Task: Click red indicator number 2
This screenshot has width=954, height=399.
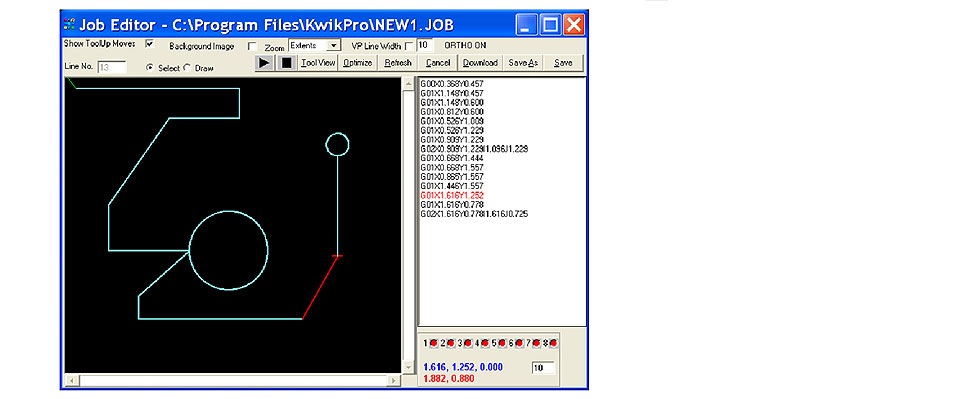Action: 451,344
